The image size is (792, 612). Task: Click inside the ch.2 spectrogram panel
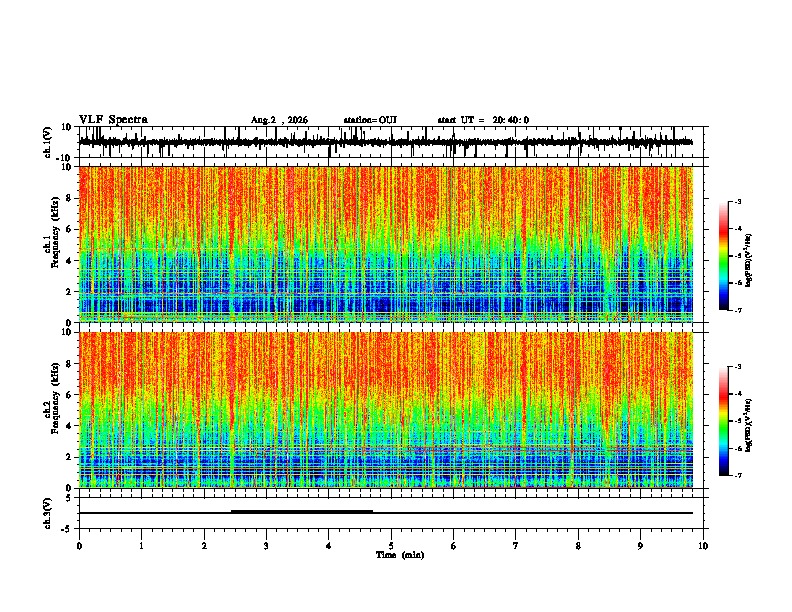[x=386, y=410]
